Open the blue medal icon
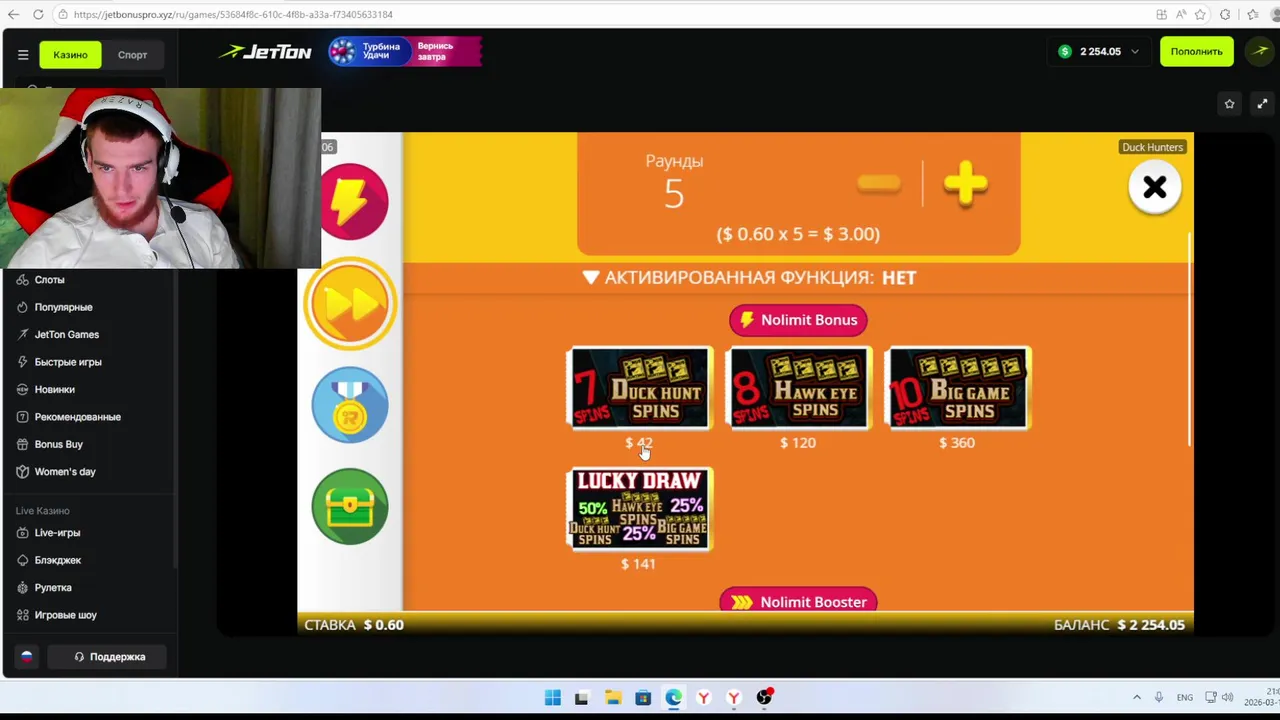Viewport: 1280px width, 720px height. 350,405
